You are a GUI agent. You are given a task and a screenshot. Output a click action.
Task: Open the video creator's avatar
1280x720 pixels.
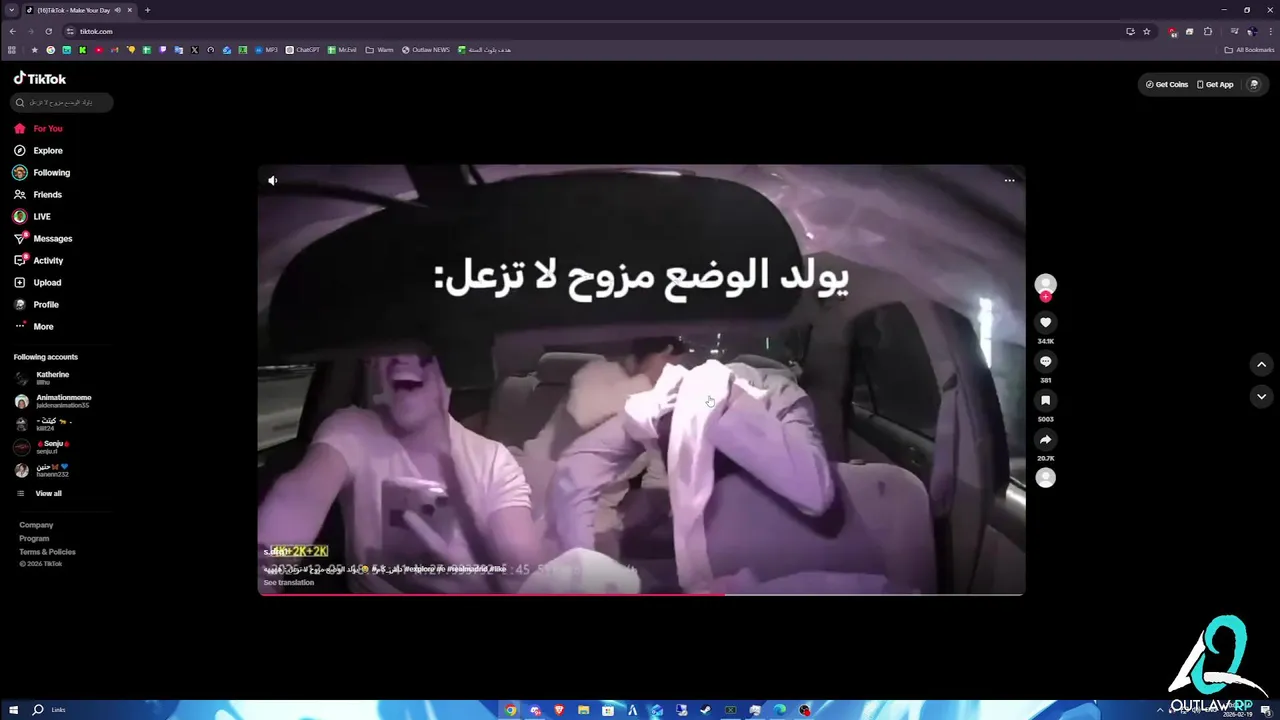[x=1045, y=284]
